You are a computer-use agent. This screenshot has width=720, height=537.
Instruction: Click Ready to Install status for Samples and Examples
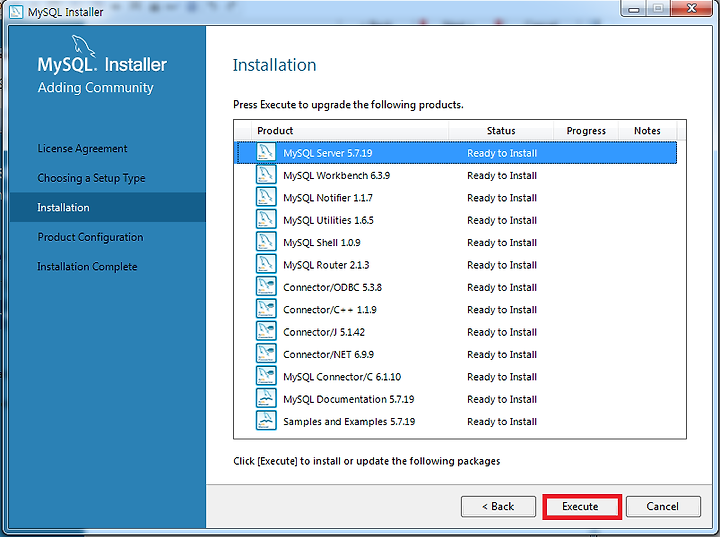pyautogui.click(x=502, y=422)
